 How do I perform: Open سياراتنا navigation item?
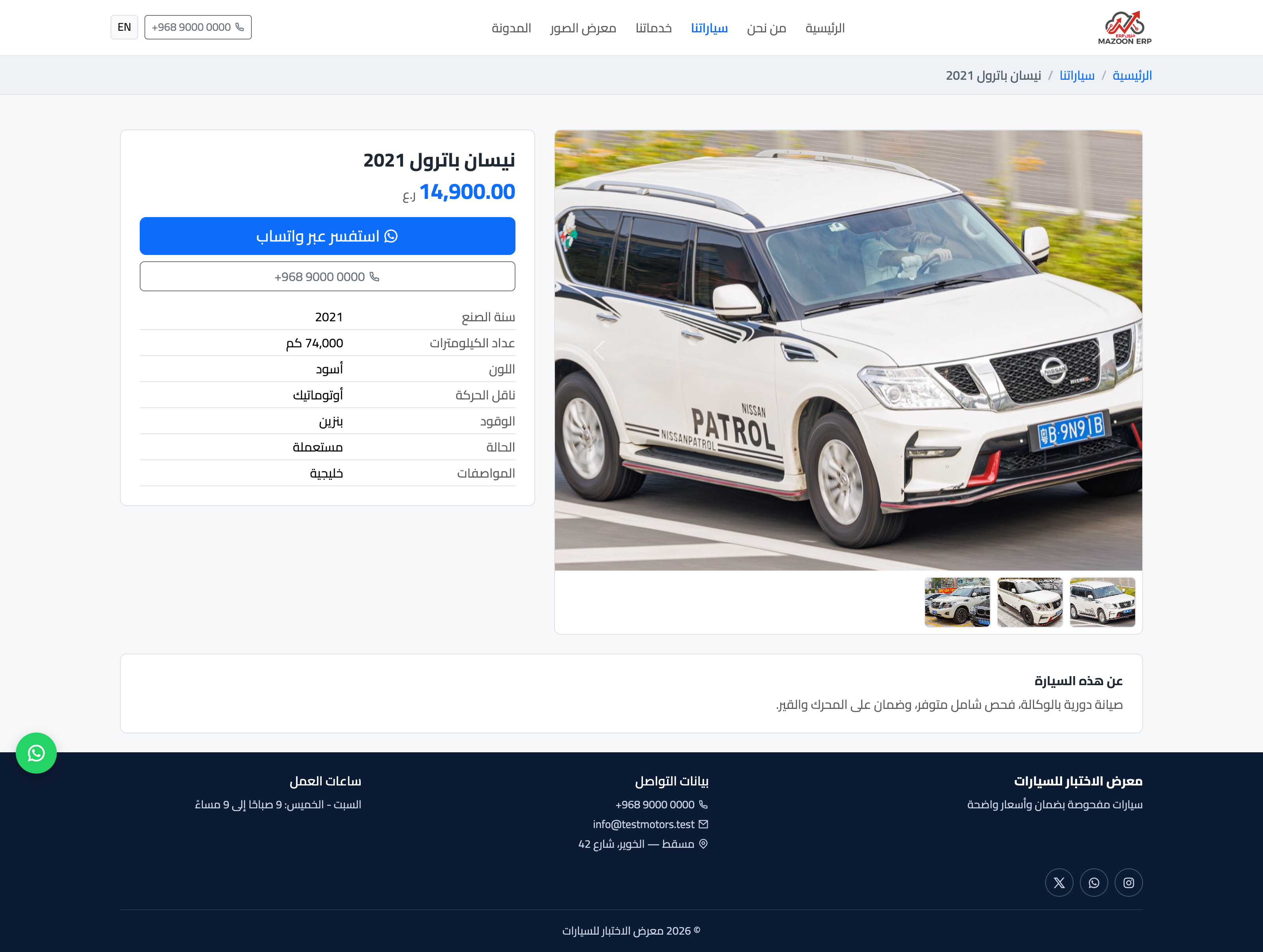(709, 28)
